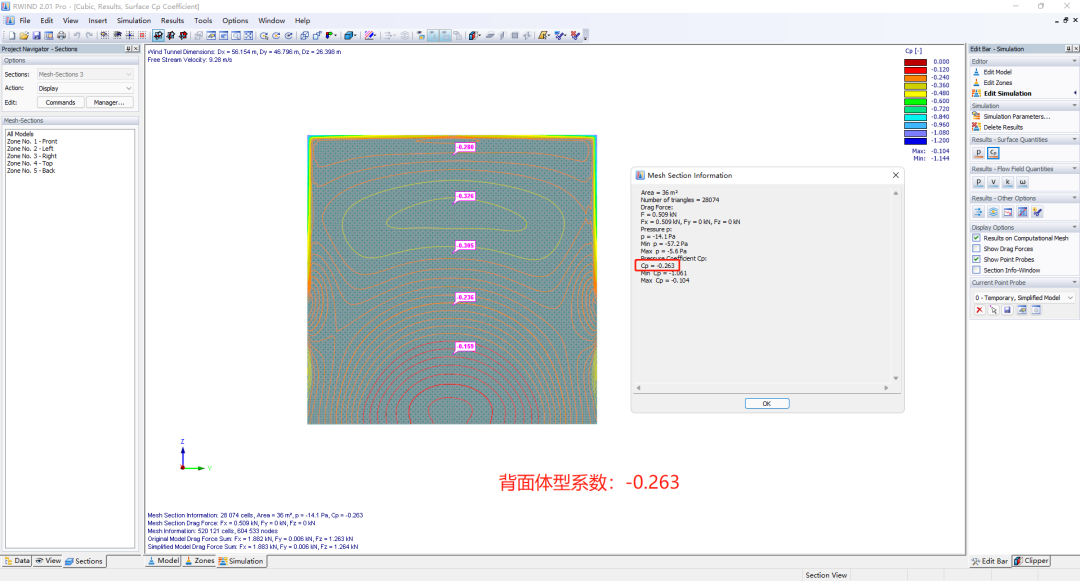The height and width of the screenshot is (581, 1080).
Task: Switch to the Data navigator tab
Action: (x=17, y=561)
